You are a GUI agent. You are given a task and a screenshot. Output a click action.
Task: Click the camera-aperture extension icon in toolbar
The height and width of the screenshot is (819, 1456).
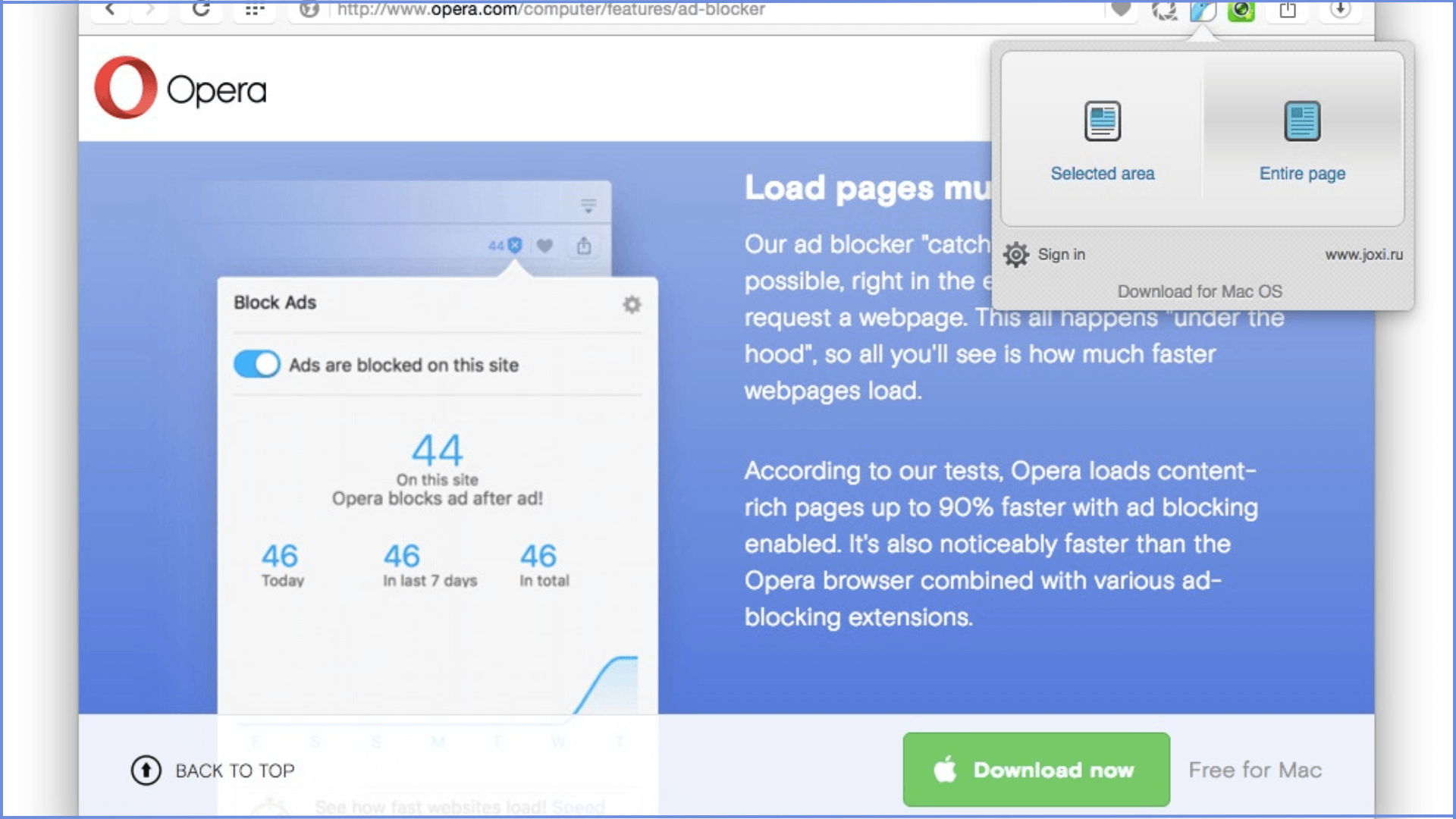(1164, 11)
